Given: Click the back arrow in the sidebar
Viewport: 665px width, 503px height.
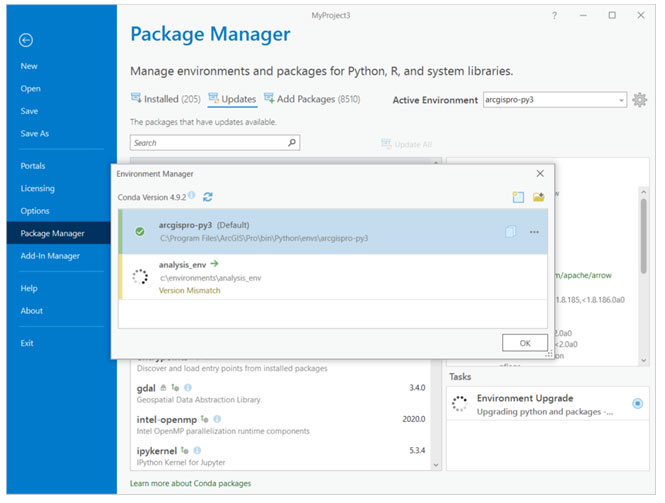Looking at the screenshot, I should pos(26,40).
